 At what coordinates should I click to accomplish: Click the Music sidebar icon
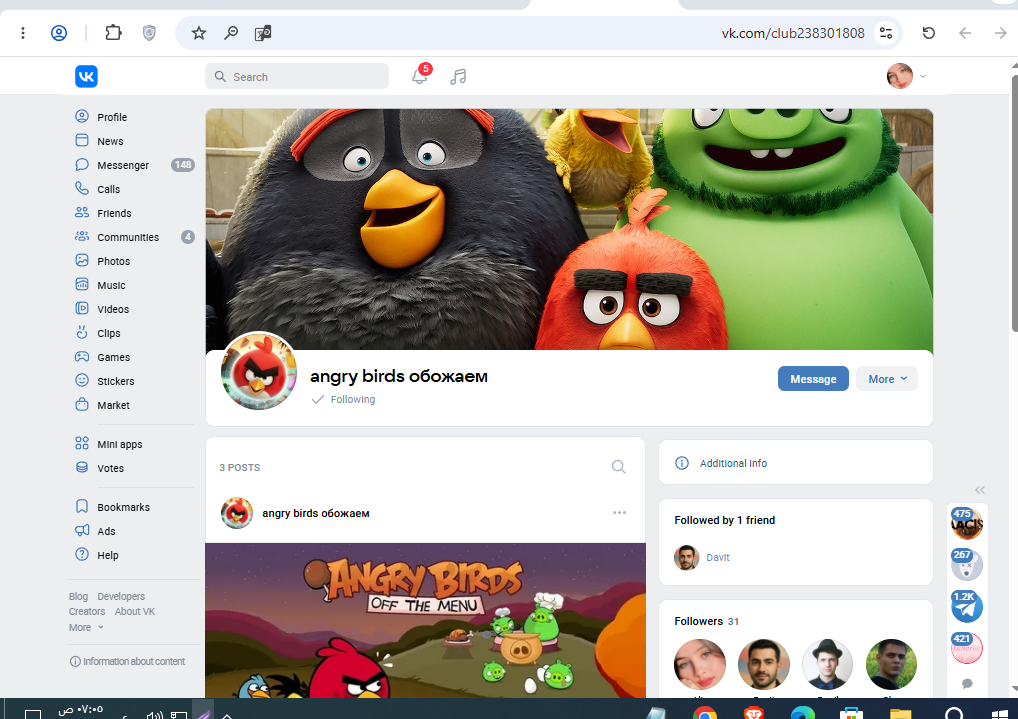[x=82, y=284]
